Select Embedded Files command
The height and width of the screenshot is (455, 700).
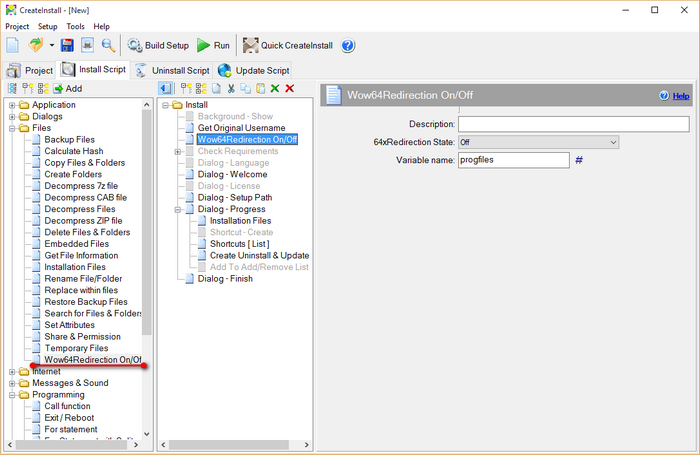[x=76, y=244]
